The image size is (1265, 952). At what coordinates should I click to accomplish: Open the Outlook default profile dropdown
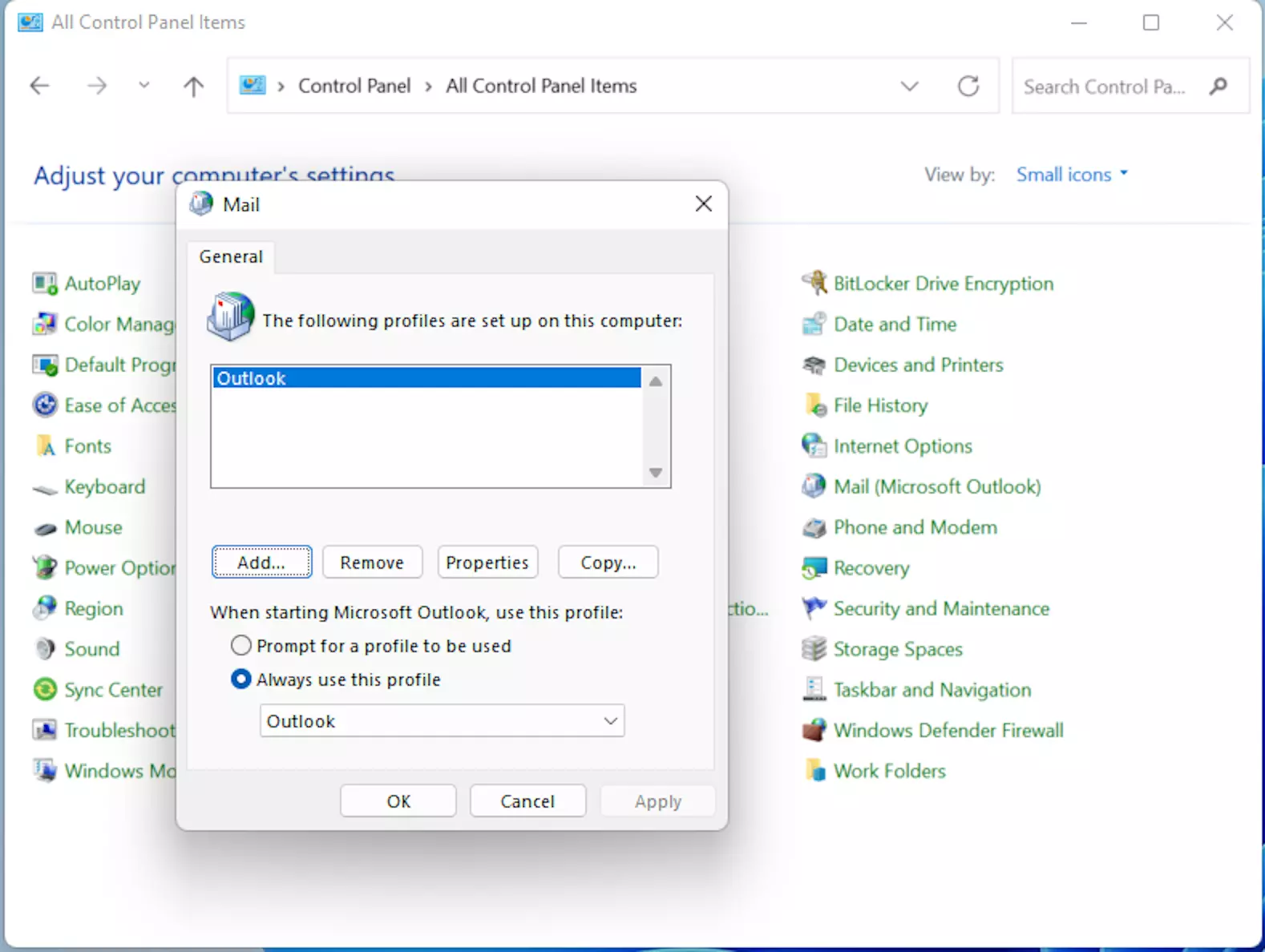[x=442, y=721]
